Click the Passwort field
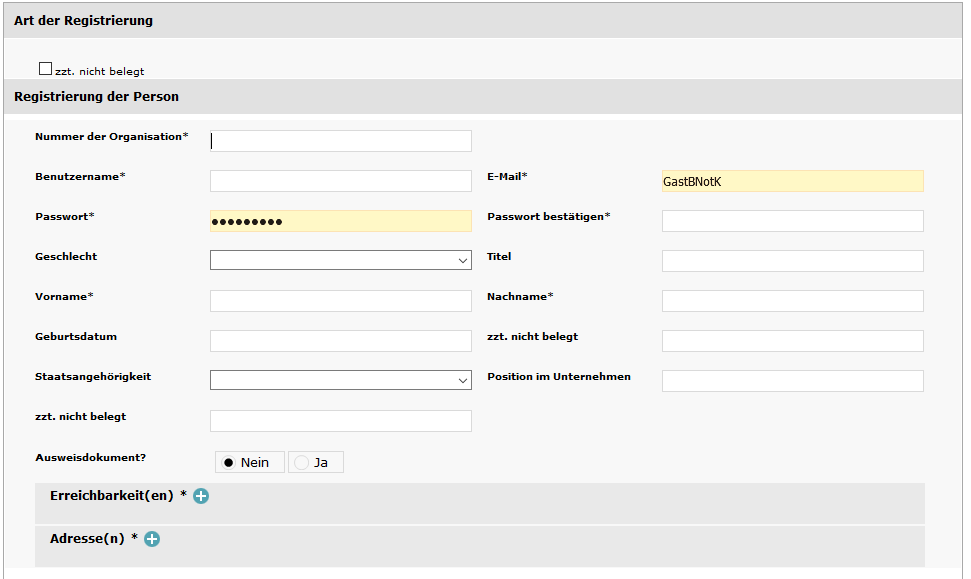The image size is (971, 579). coord(341,221)
